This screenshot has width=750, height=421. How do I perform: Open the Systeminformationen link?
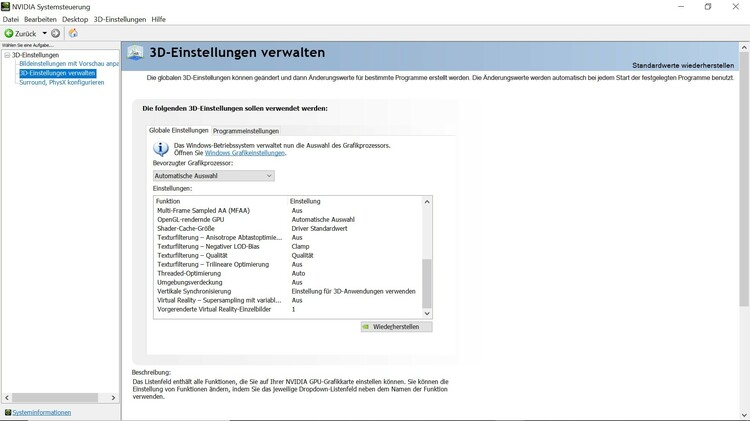coord(42,412)
